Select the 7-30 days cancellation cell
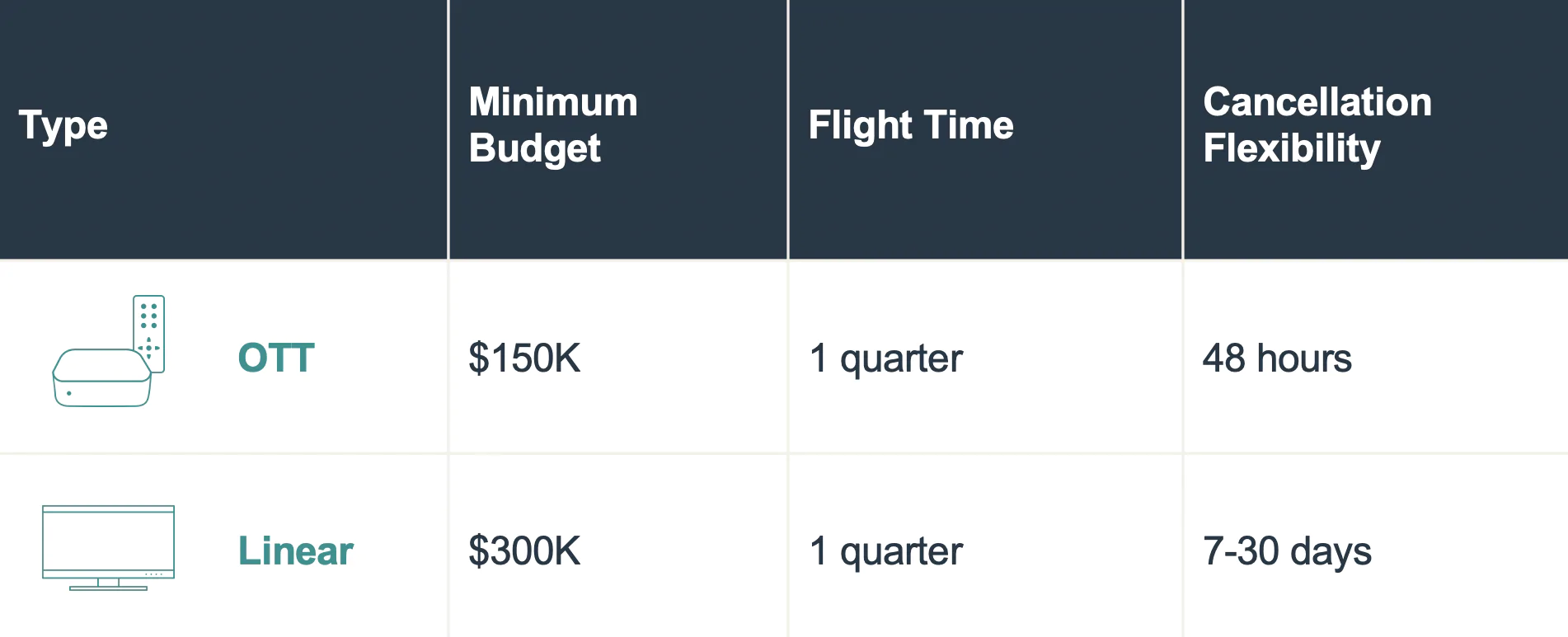Viewport: 1568px width, 637px height. [x=1287, y=551]
